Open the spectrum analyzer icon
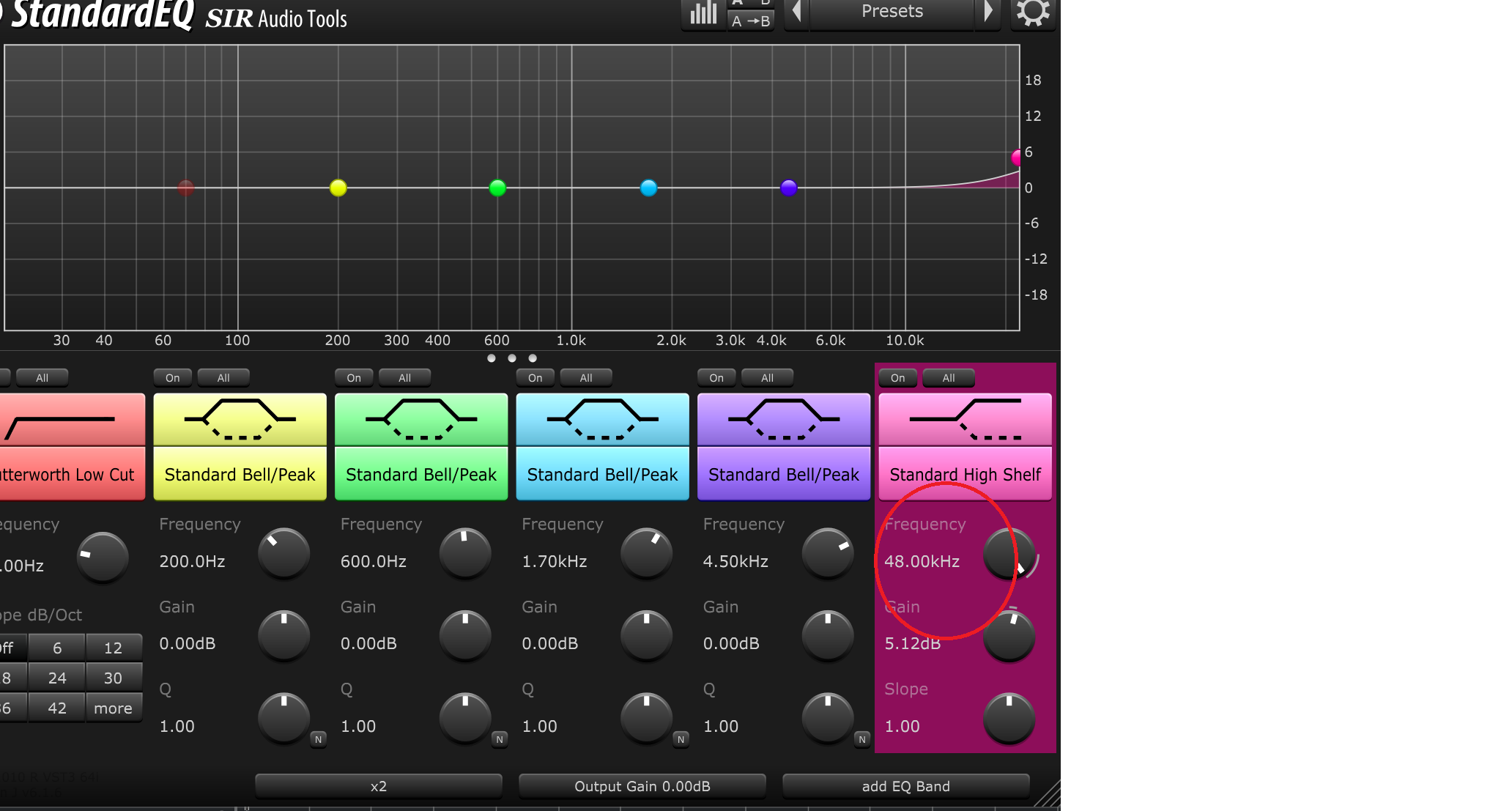 tap(703, 12)
